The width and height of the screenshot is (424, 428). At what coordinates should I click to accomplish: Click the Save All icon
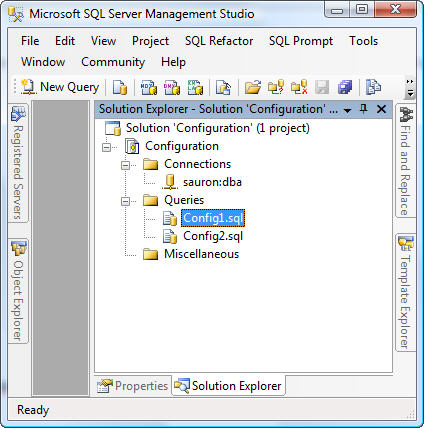tap(345, 87)
